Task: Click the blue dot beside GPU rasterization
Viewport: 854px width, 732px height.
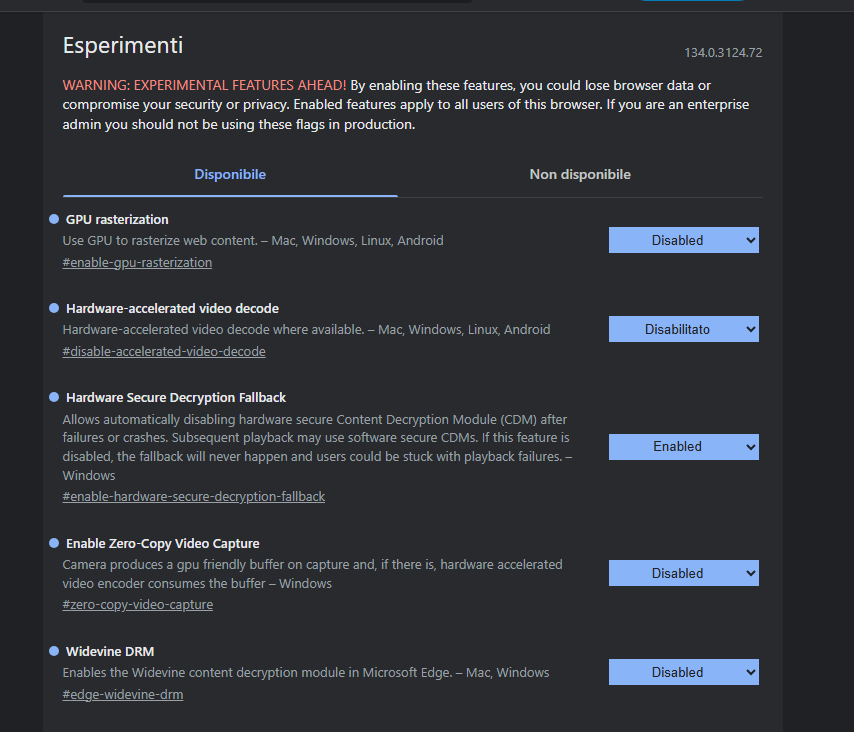Action: pos(54,219)
